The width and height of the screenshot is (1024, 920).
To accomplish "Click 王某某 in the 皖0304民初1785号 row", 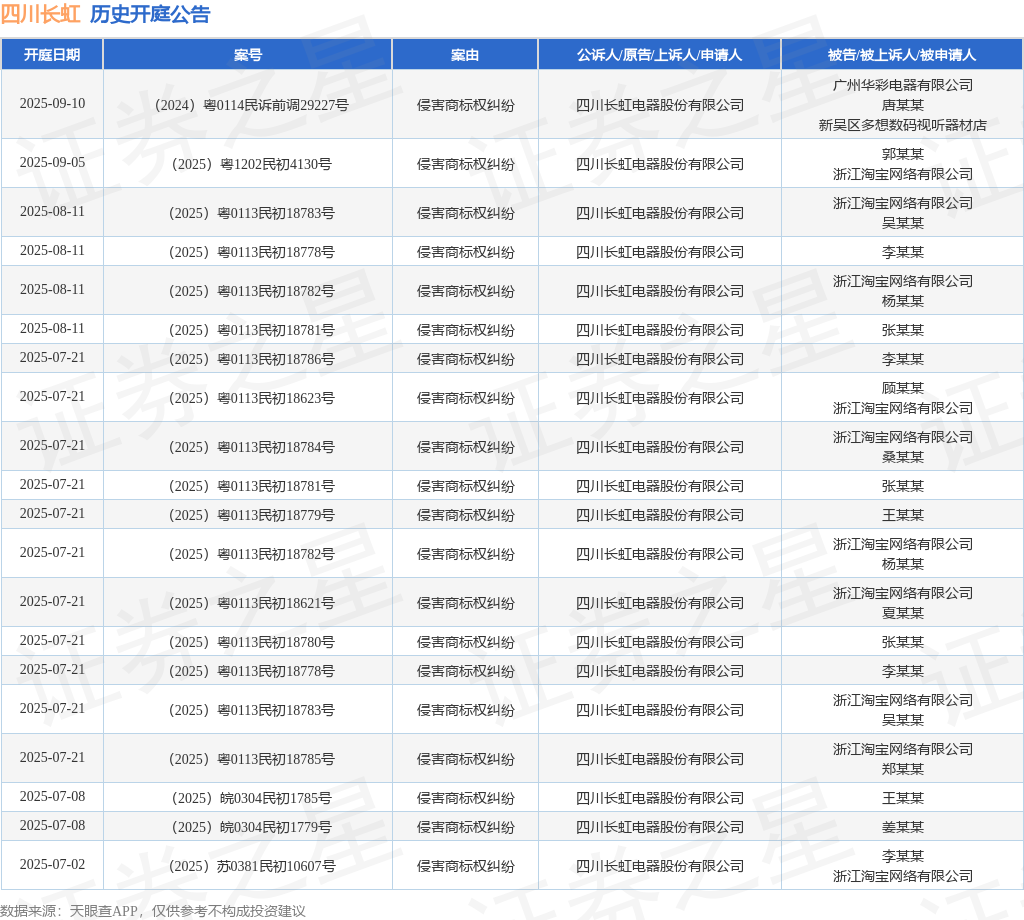I will click(903, 799).
